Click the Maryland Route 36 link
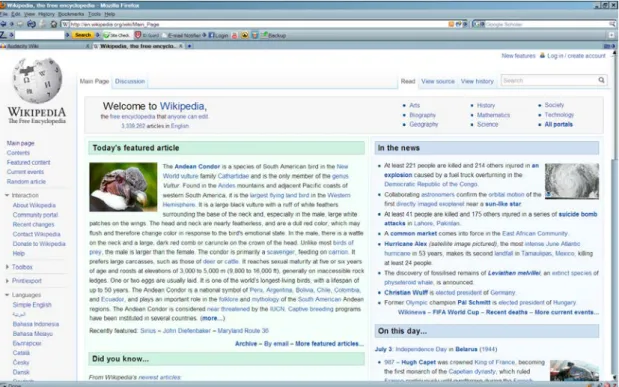Image resolution: width=619 pixels, height=387 pixels. point(243,331)
